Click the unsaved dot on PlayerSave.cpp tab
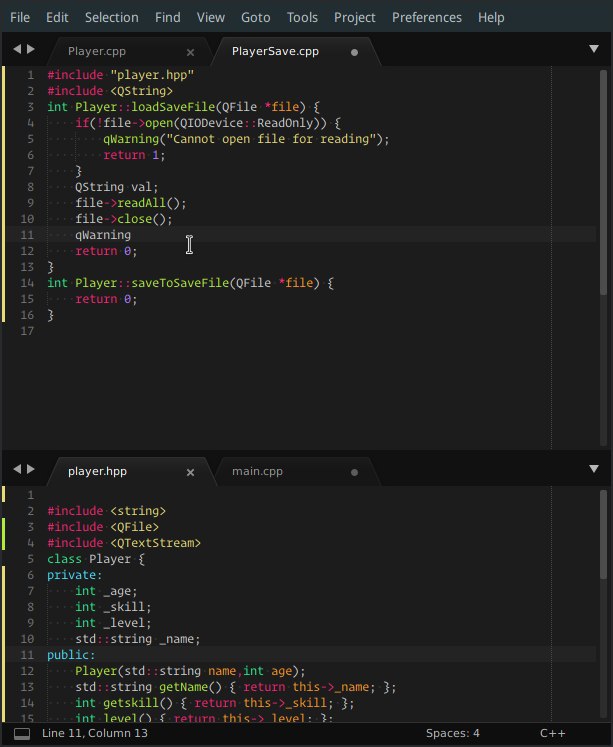The image size is (613, 747). point(354,52)
